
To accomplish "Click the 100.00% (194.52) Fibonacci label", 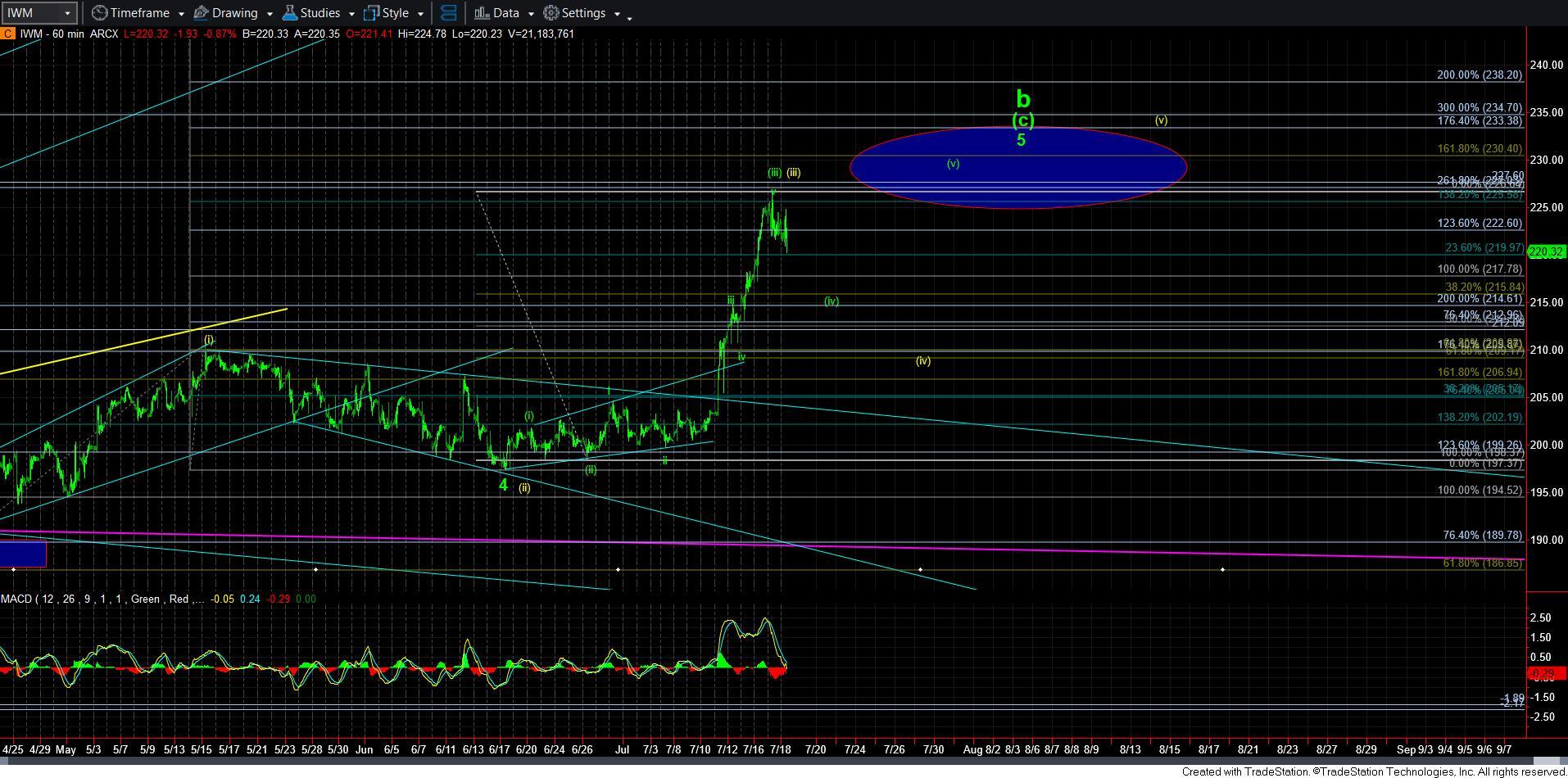I will point(1480,490).
